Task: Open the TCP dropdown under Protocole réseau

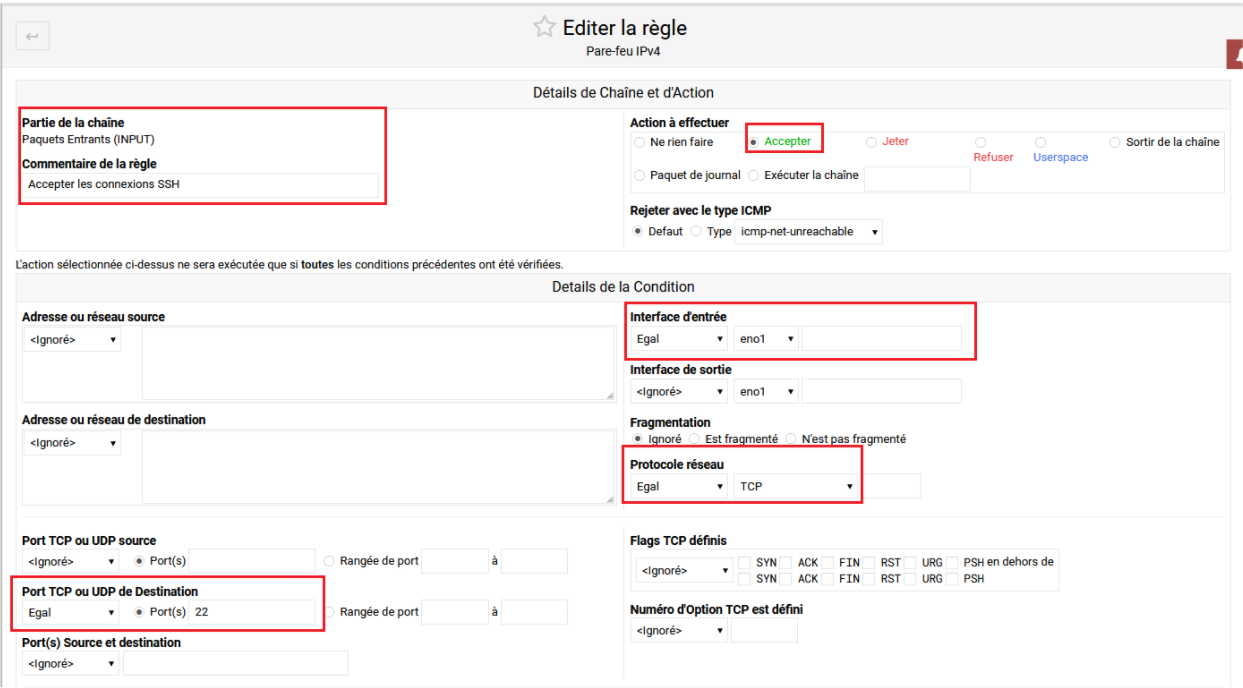Action: pos(796,486)
